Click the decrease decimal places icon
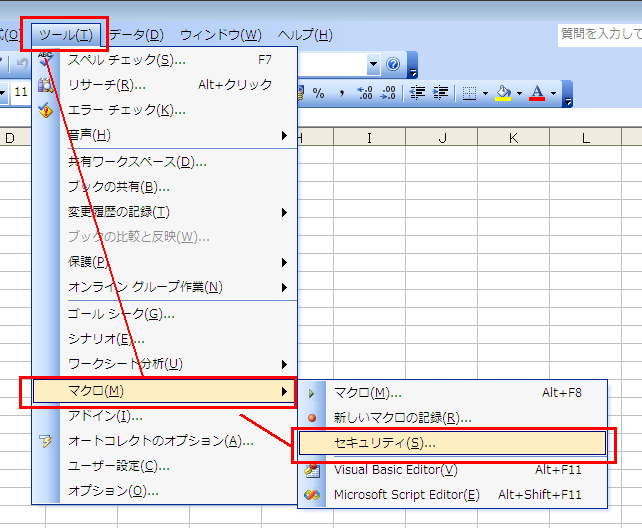 coord(387,93)
